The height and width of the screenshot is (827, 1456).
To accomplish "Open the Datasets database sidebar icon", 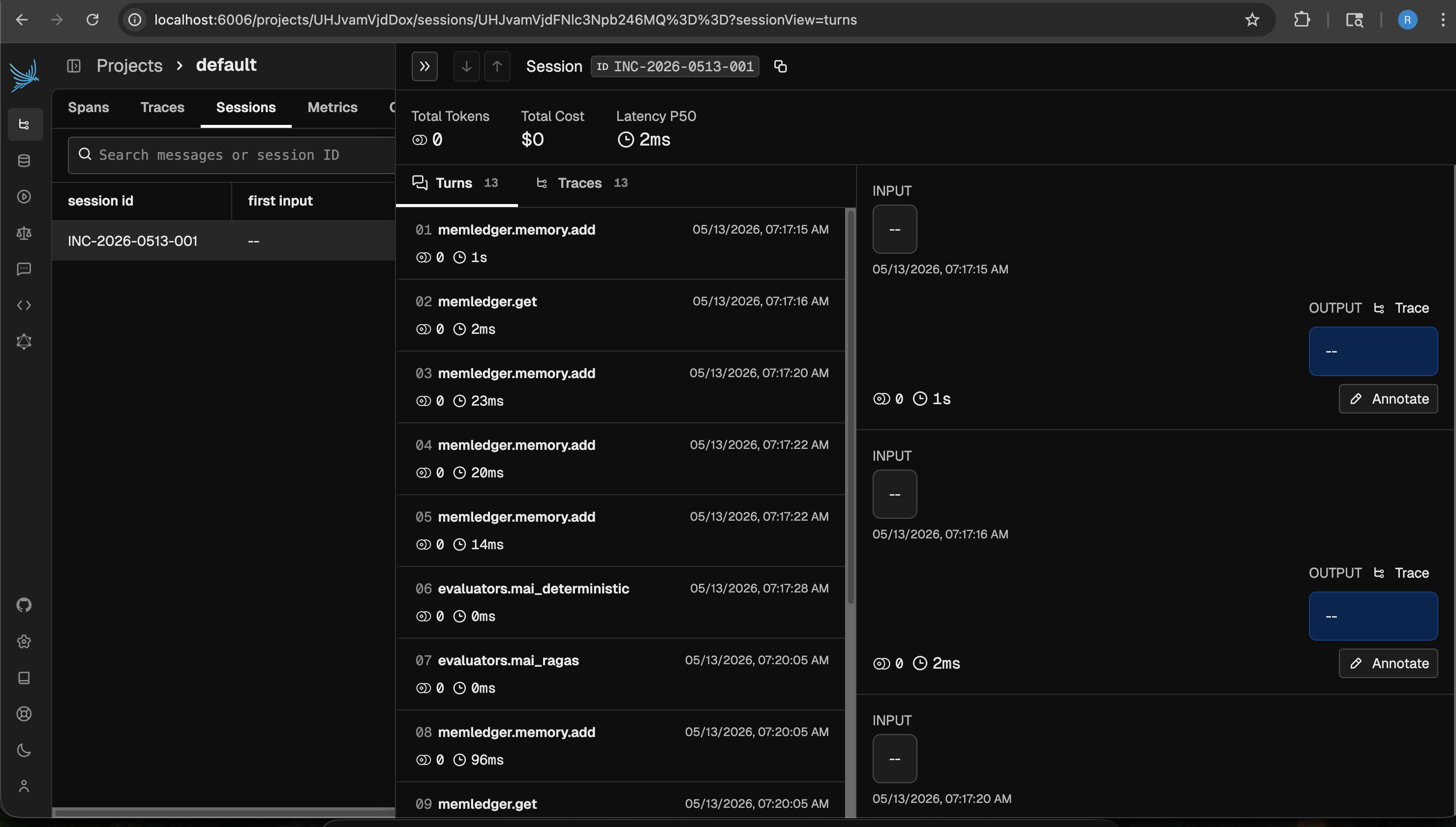I will point(25,161).
